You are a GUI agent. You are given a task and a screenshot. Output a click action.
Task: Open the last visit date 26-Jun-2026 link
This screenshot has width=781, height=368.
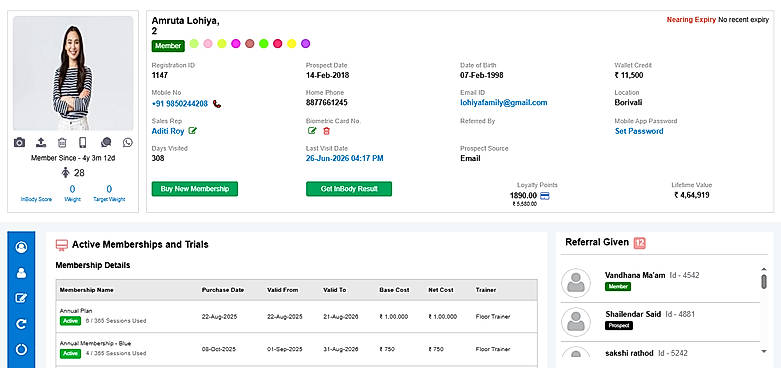345,158
